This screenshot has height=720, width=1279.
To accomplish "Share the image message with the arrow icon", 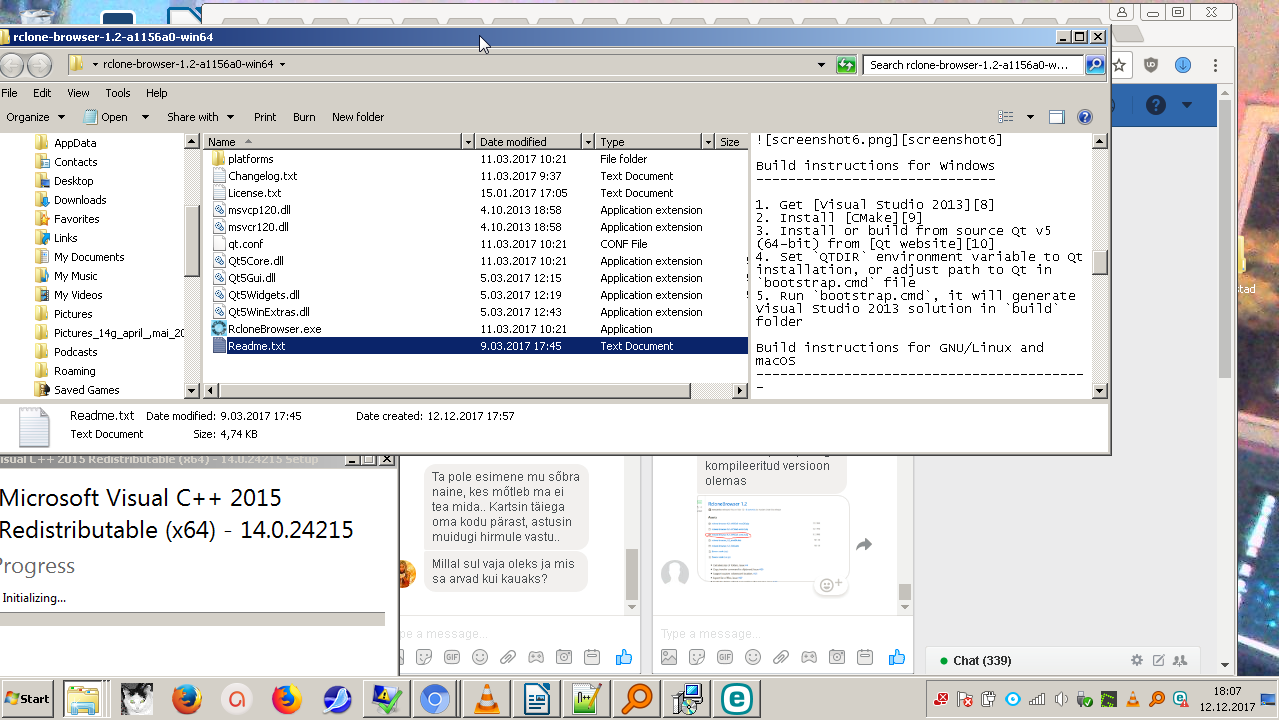I will click(x=864, y=545).
